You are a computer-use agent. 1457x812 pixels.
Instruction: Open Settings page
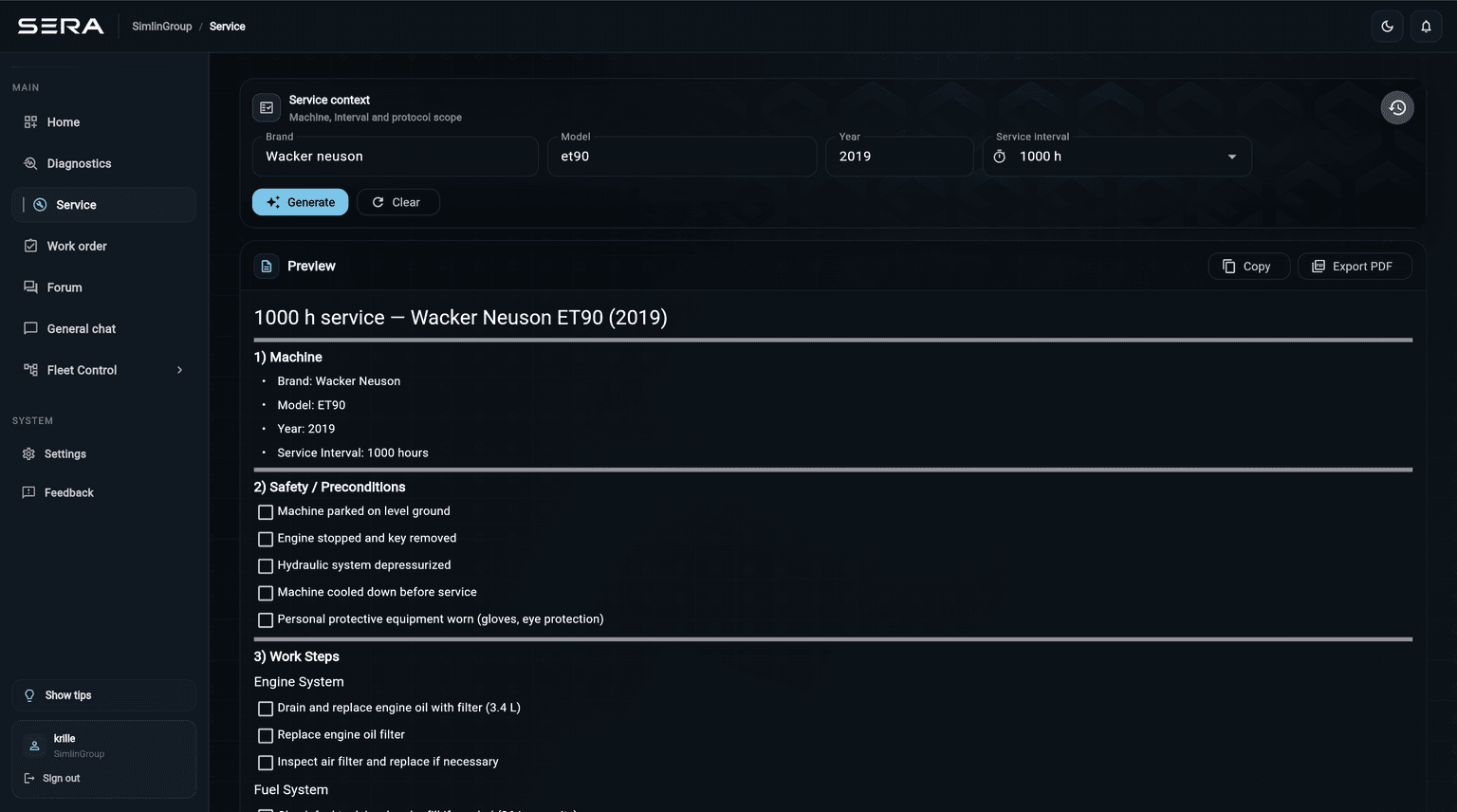point(103,454)
